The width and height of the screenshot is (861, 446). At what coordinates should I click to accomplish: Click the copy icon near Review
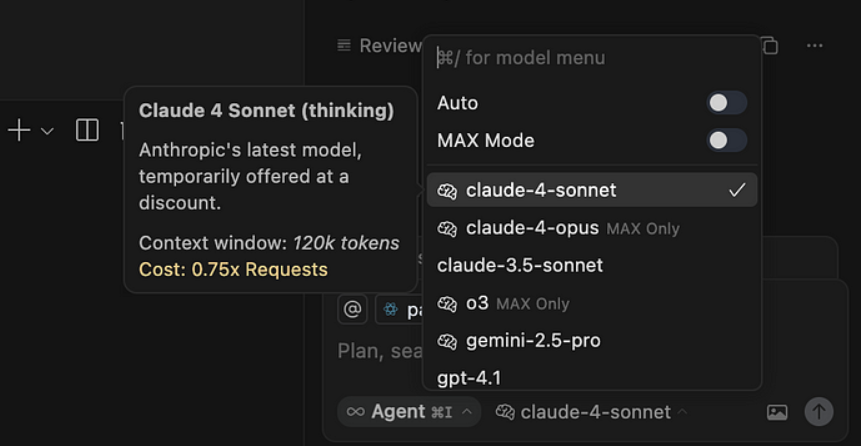coord(769,46)
